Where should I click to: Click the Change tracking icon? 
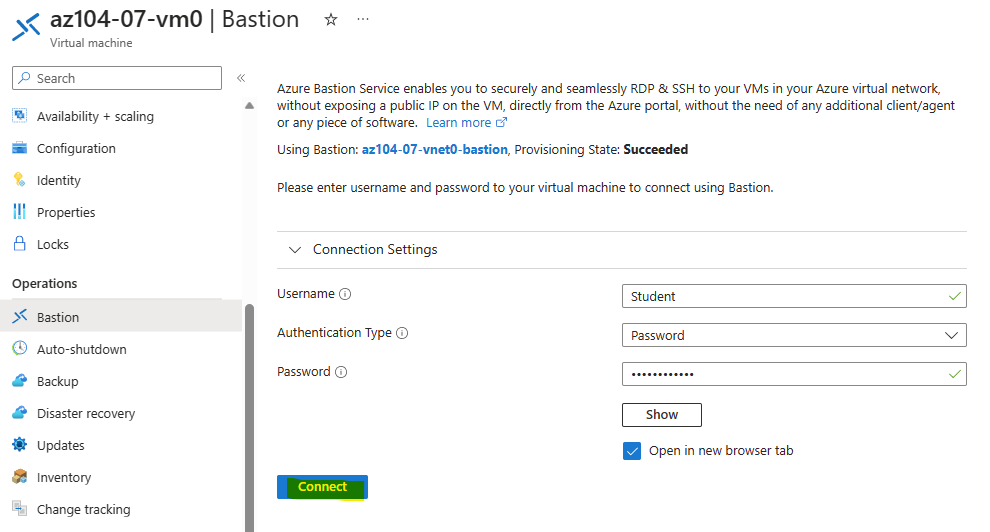click(20, 508)
